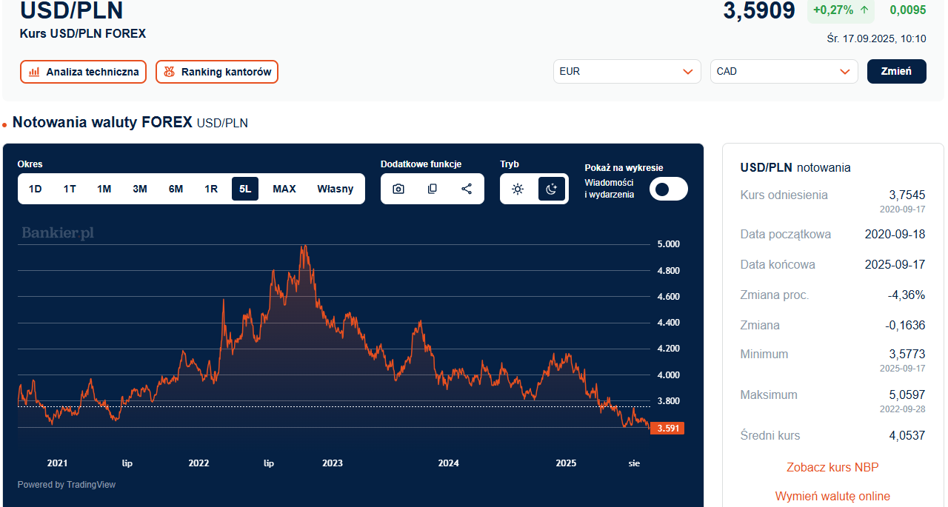Image resolution: width=948 pixels, height=507 pixels.
Task: Click the +0,27% change badge
Action: coord(841,10)
